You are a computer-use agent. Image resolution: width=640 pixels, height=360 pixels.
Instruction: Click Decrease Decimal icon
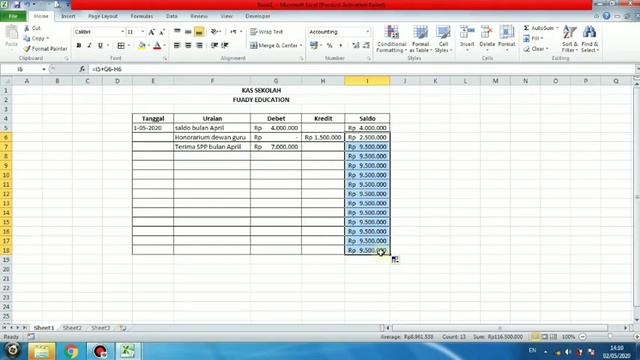pos(366,45)
